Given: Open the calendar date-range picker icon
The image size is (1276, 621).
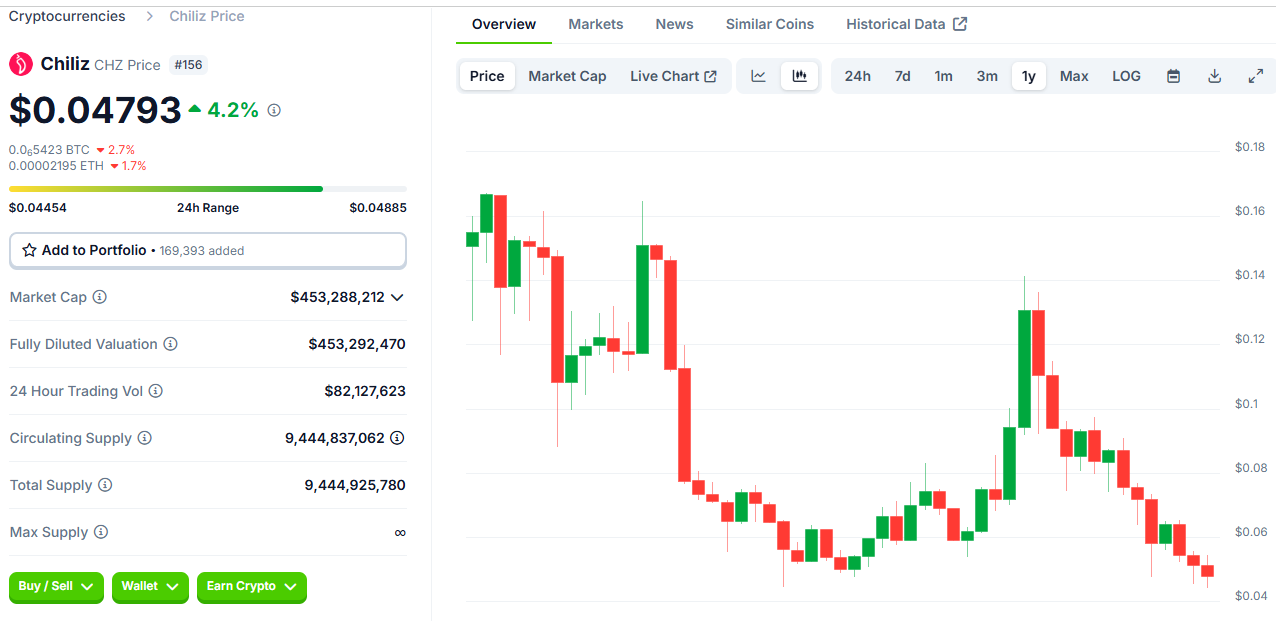Looking at the screenshot, I should click(x=1172, y=75).
